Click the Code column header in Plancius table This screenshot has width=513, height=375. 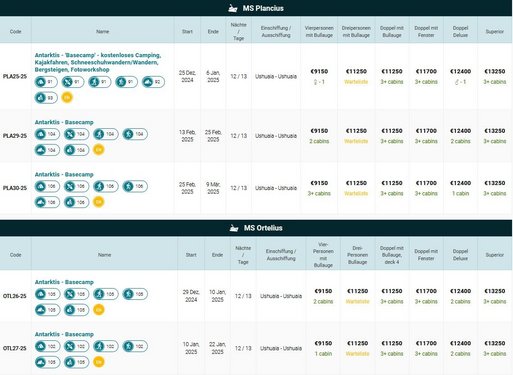coord(15,32)
